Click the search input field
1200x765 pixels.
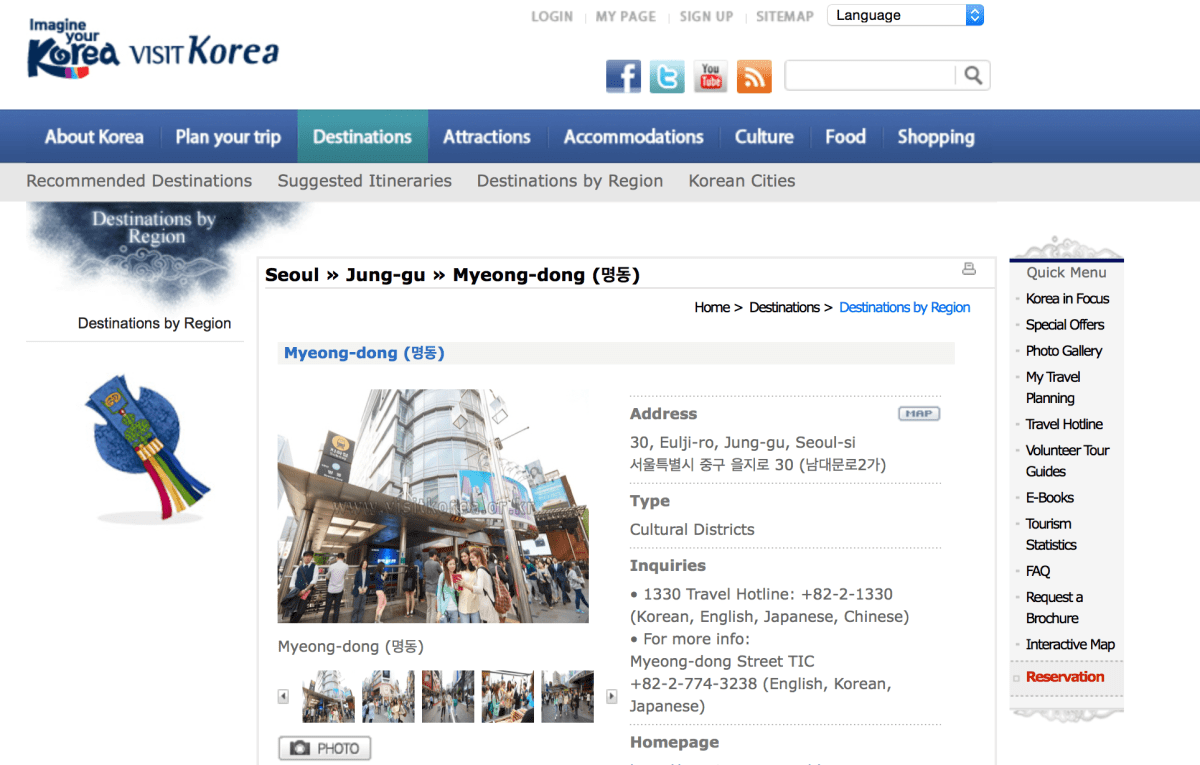pyautogui.click(x=870, y=75)
